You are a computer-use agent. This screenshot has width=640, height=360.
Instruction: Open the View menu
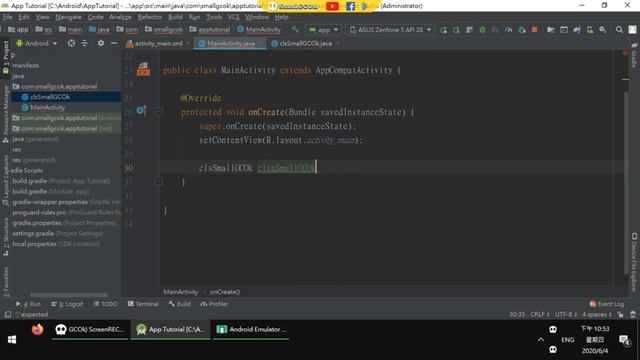(42, 17)
